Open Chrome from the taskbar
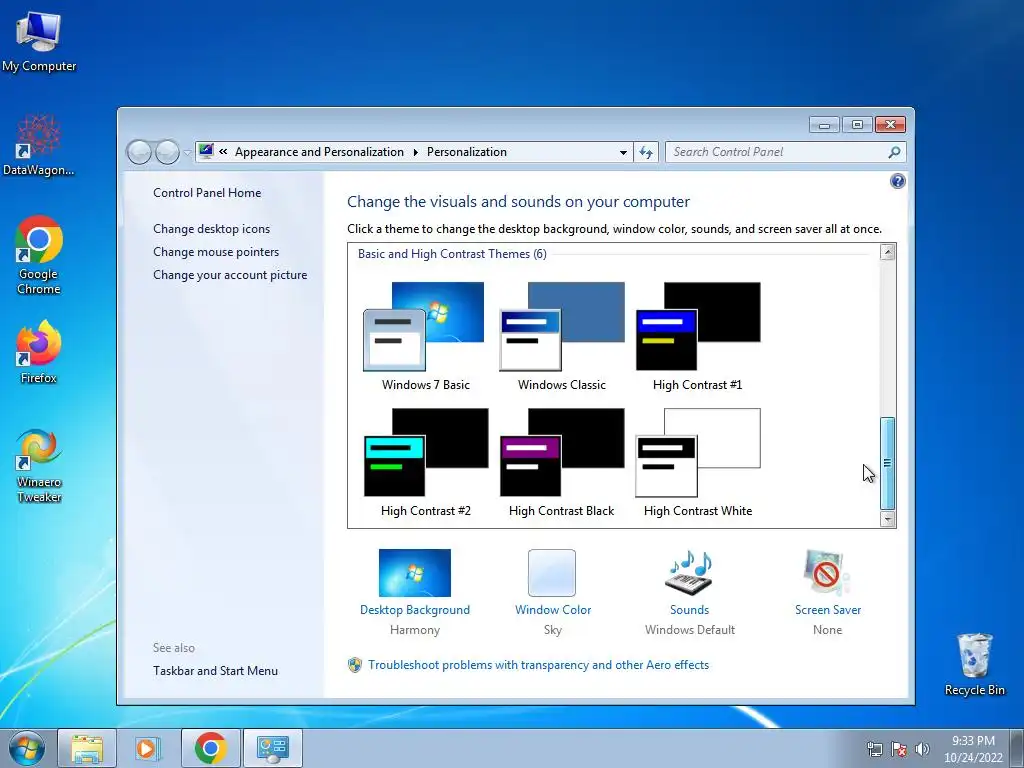This screenshot has height=768, width=1024. (x=210, y=748)
